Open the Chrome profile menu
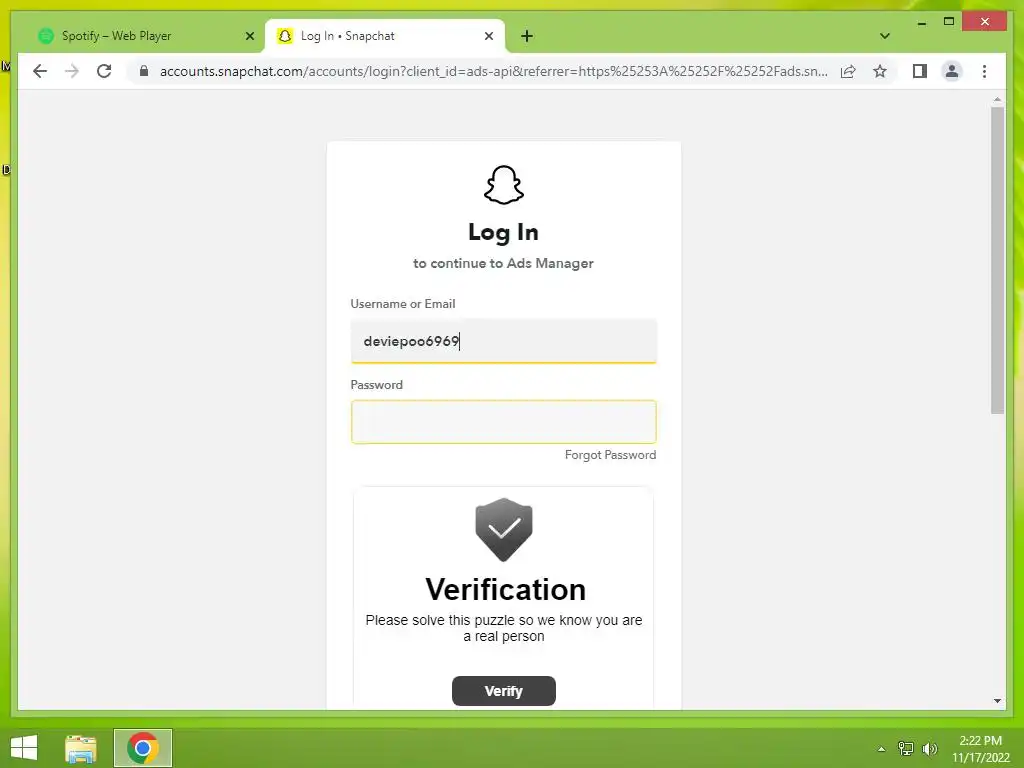1024x768 pixels. tap(952, 71)
